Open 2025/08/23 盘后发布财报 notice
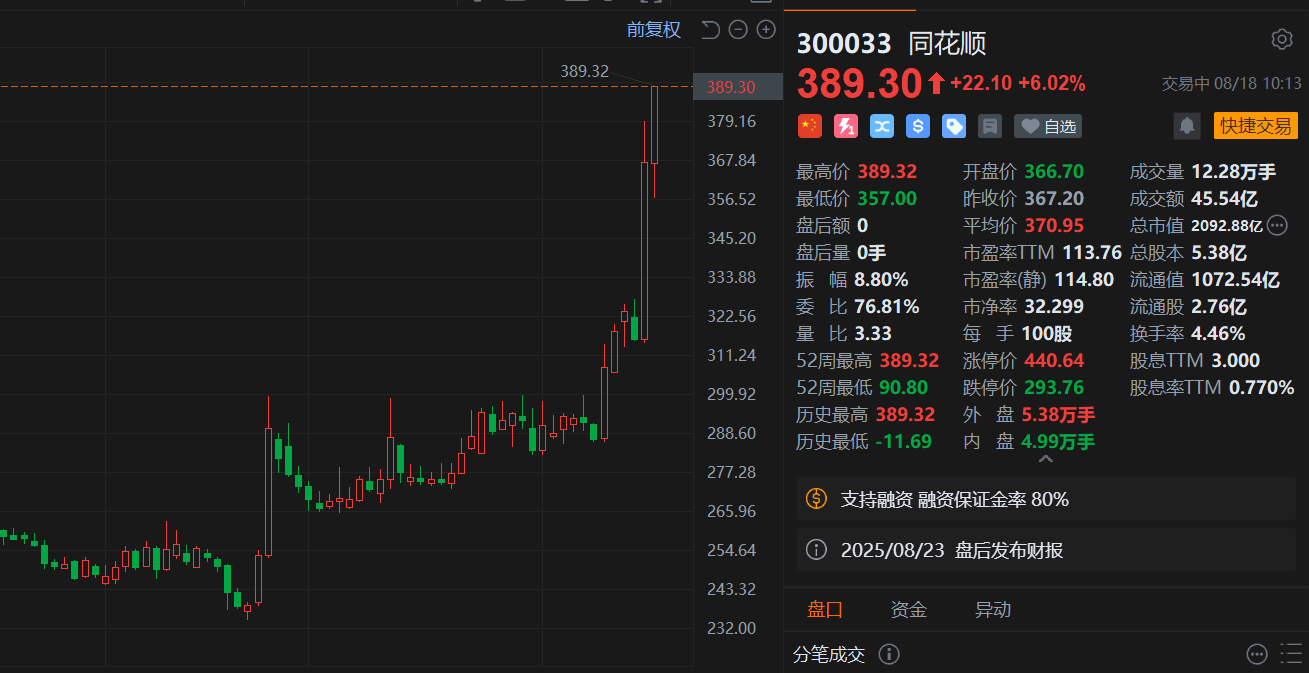 (x=1048, y=550)
